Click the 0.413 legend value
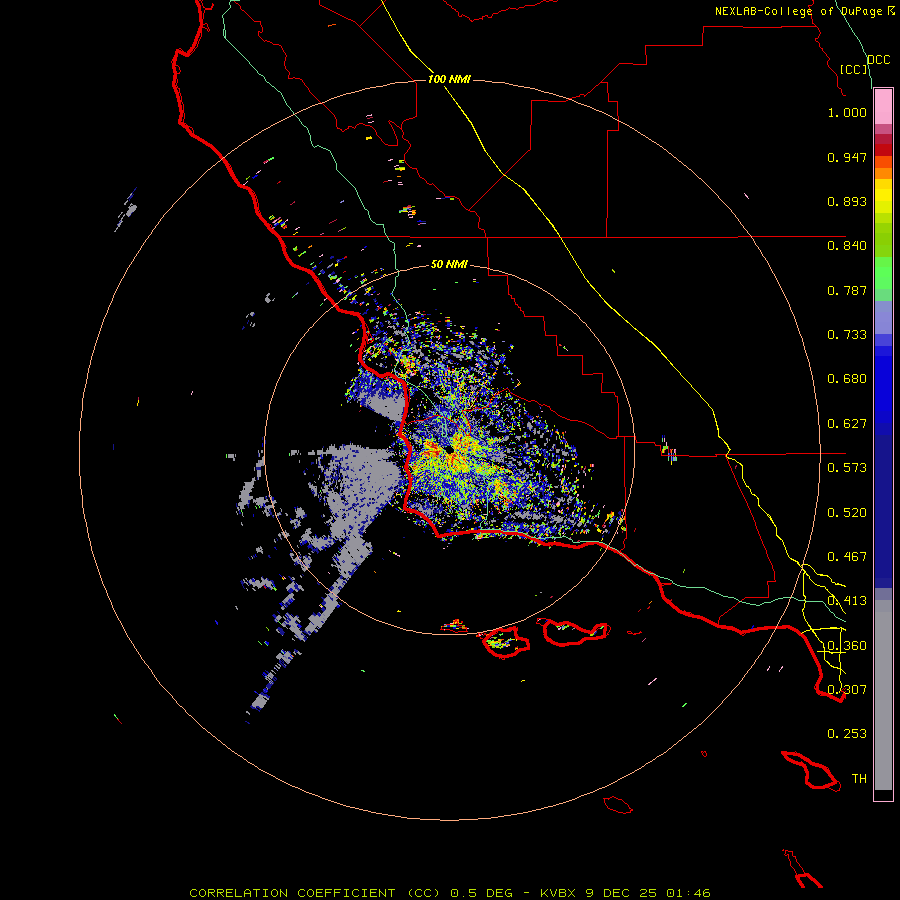This screenshot has height=900, width=900. (847, 601)
